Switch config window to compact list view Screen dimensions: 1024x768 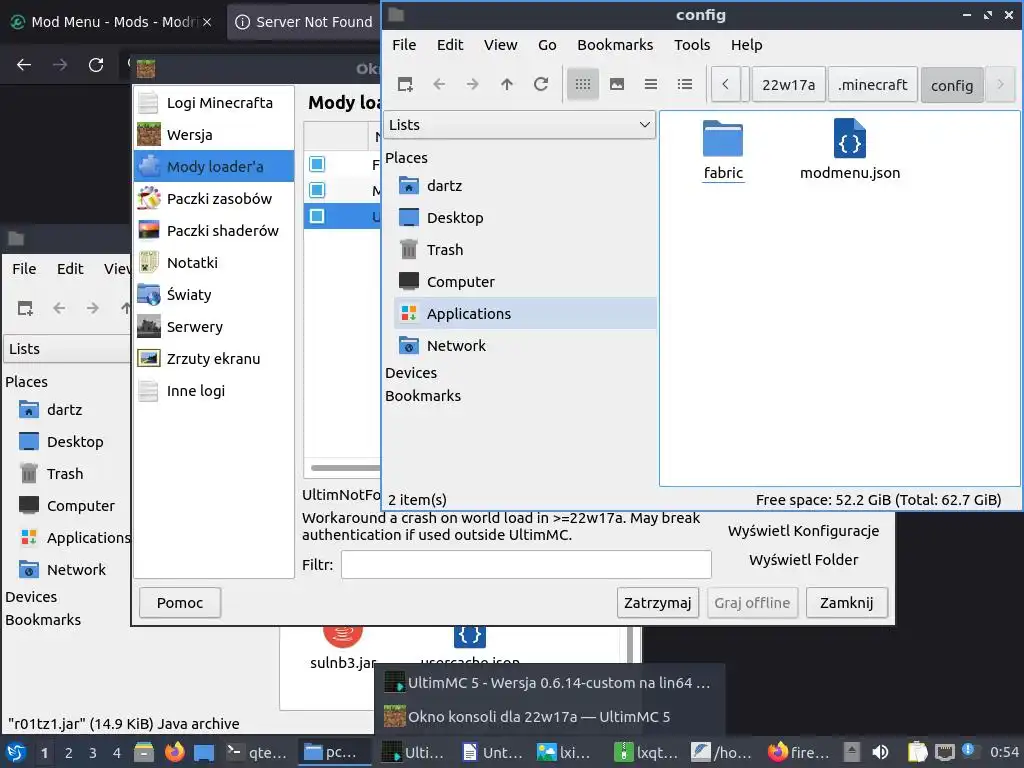pos(650,84)
